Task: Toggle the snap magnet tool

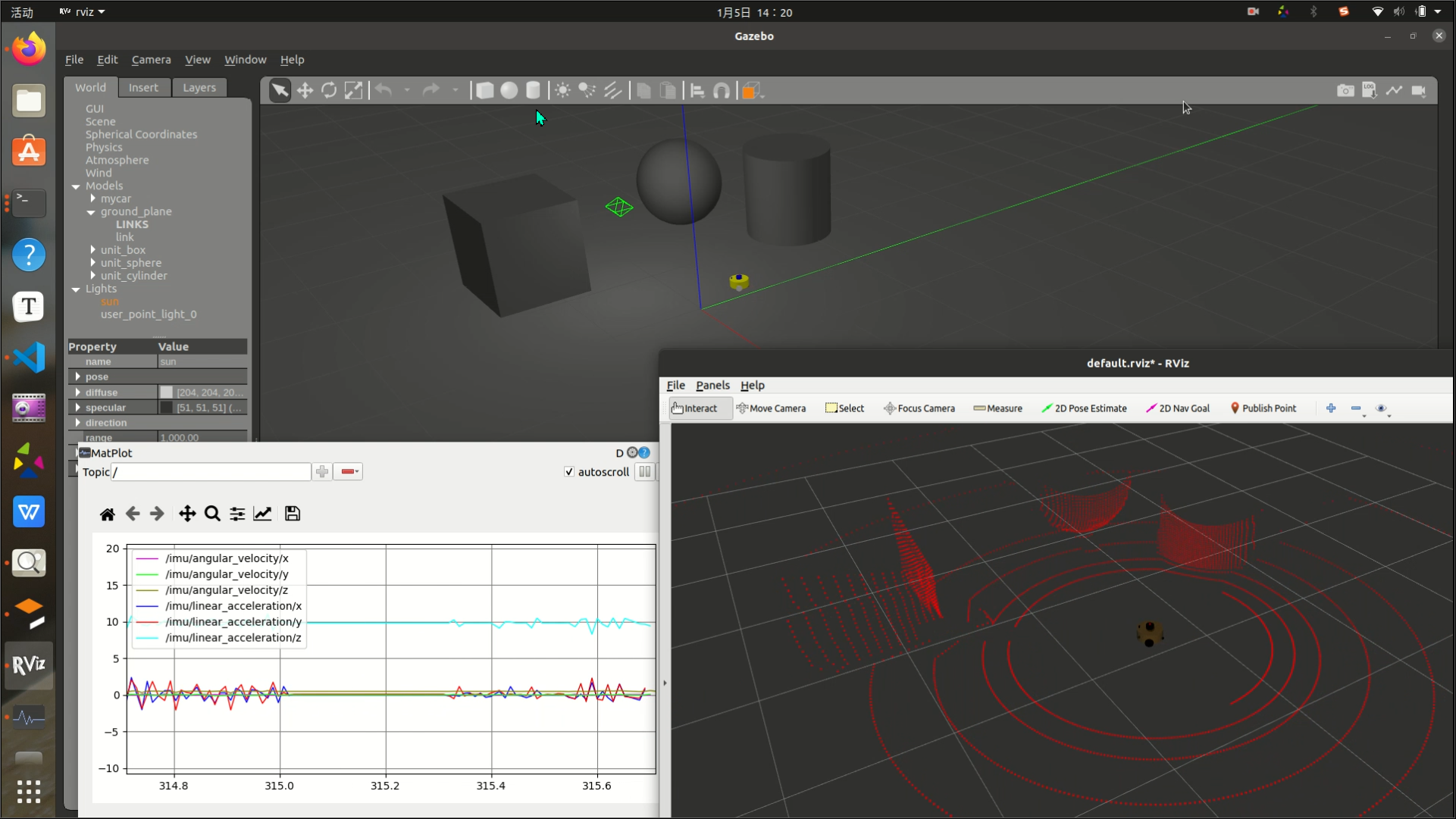Action: [x=722, y=91]
